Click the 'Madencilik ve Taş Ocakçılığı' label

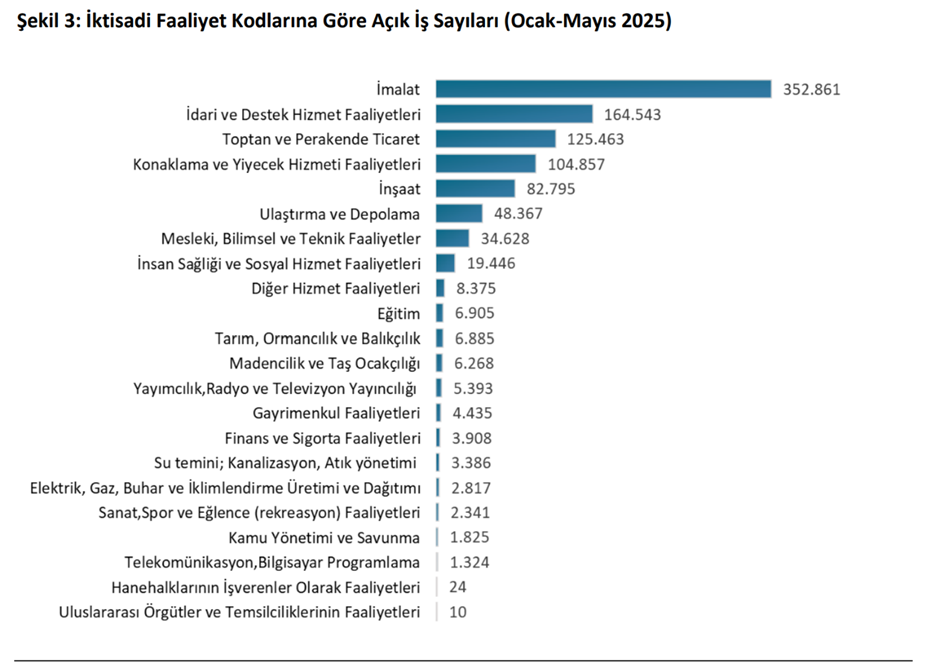324,363
